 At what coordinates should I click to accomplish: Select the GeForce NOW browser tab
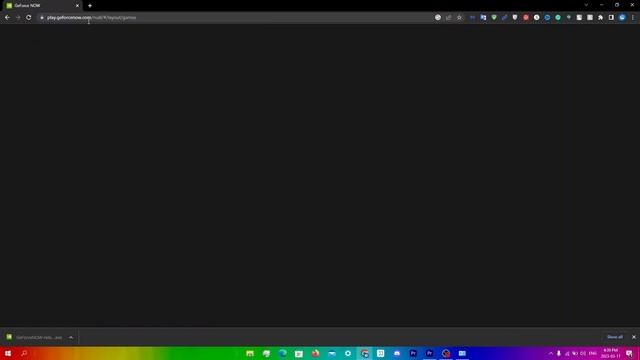[41, 6]
